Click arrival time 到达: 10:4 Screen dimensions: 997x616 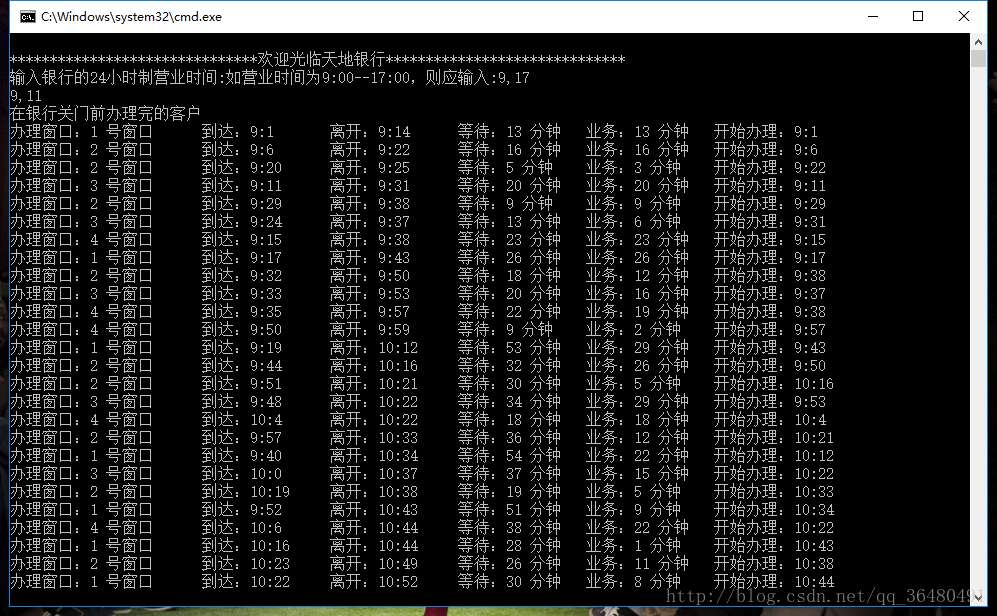(242, 420)
